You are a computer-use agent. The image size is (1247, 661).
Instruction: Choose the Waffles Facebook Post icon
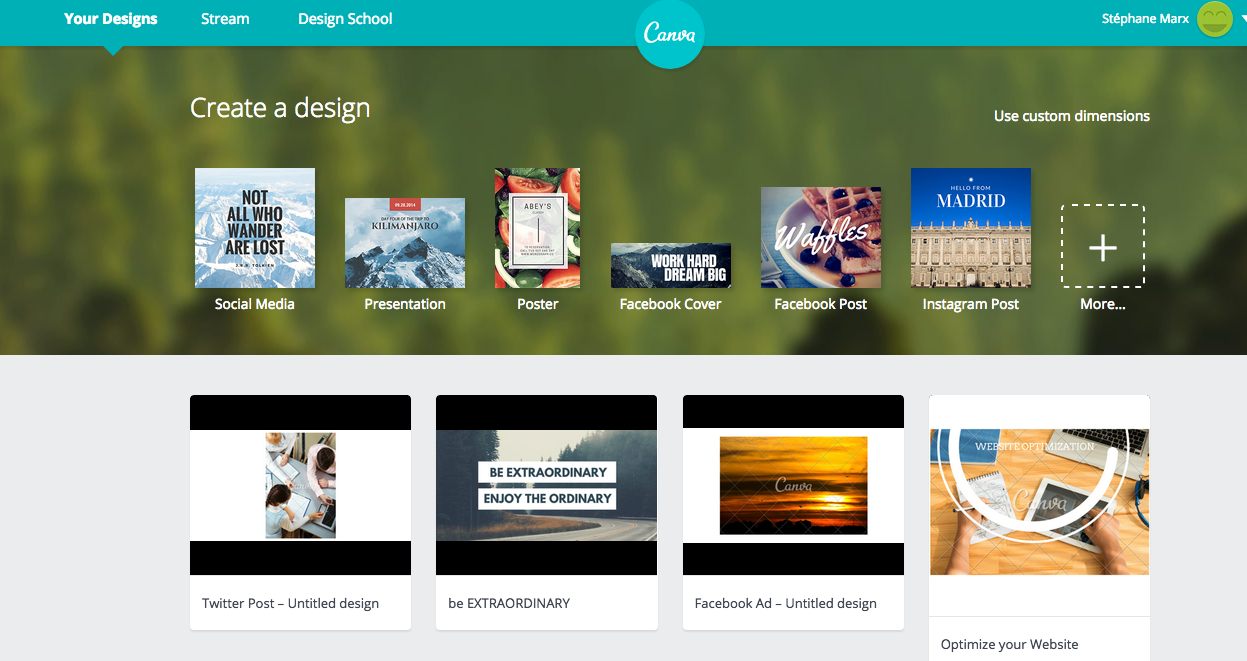point(820,237)
